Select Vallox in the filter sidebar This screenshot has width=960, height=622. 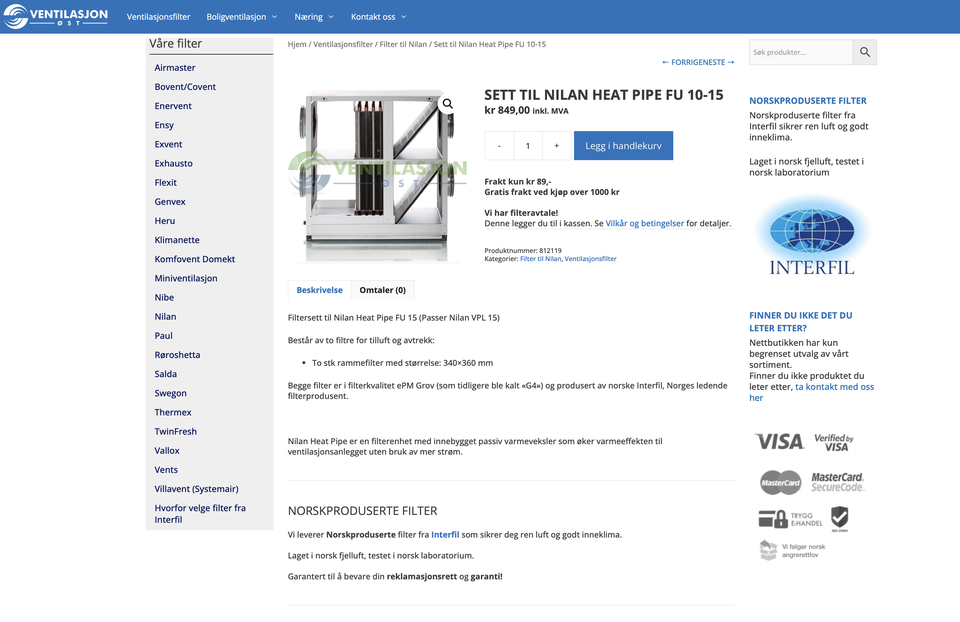pyautogui.click(x=167, y=451)
